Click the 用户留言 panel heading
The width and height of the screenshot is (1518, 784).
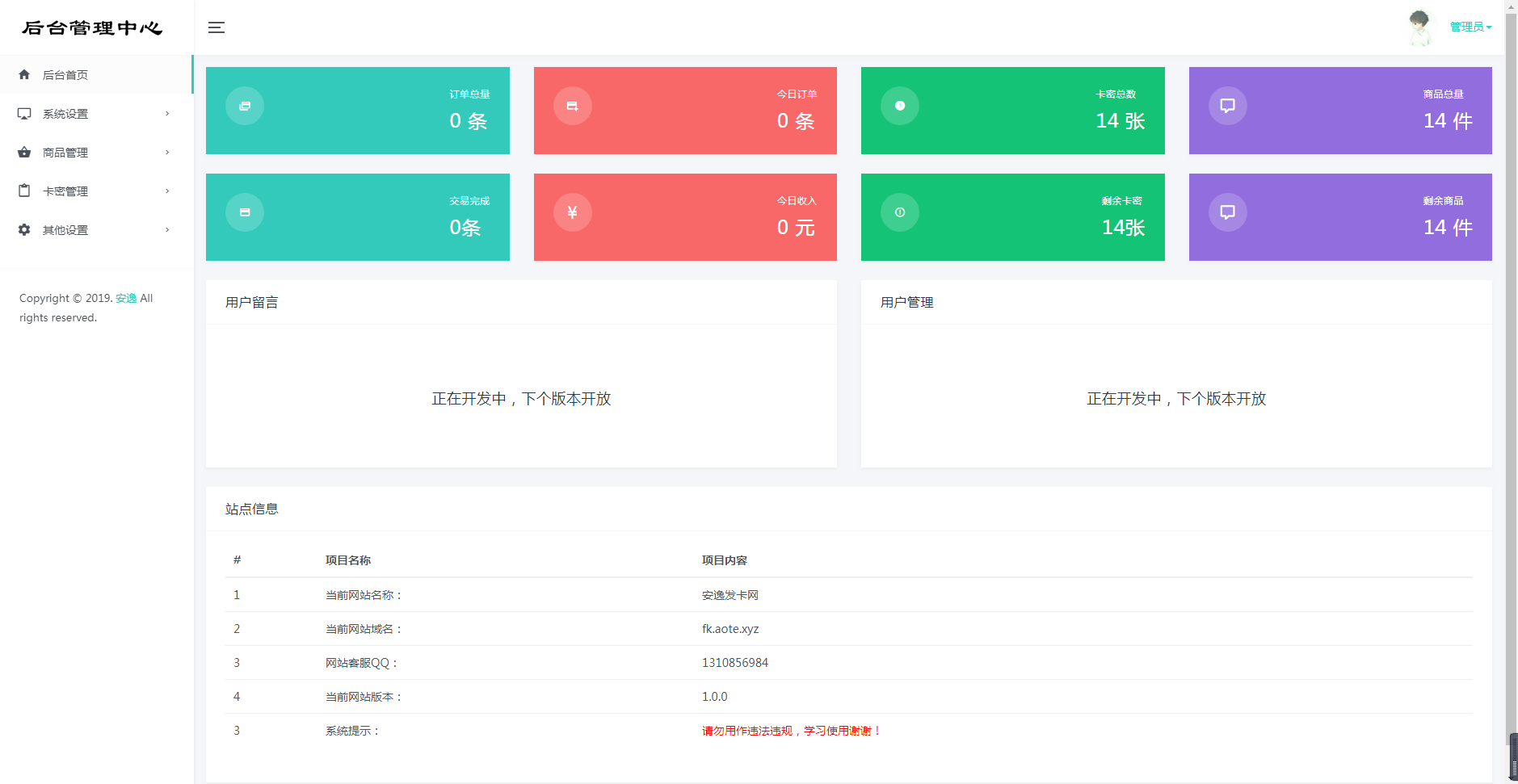pyautogui.click(x=252, y=302)
